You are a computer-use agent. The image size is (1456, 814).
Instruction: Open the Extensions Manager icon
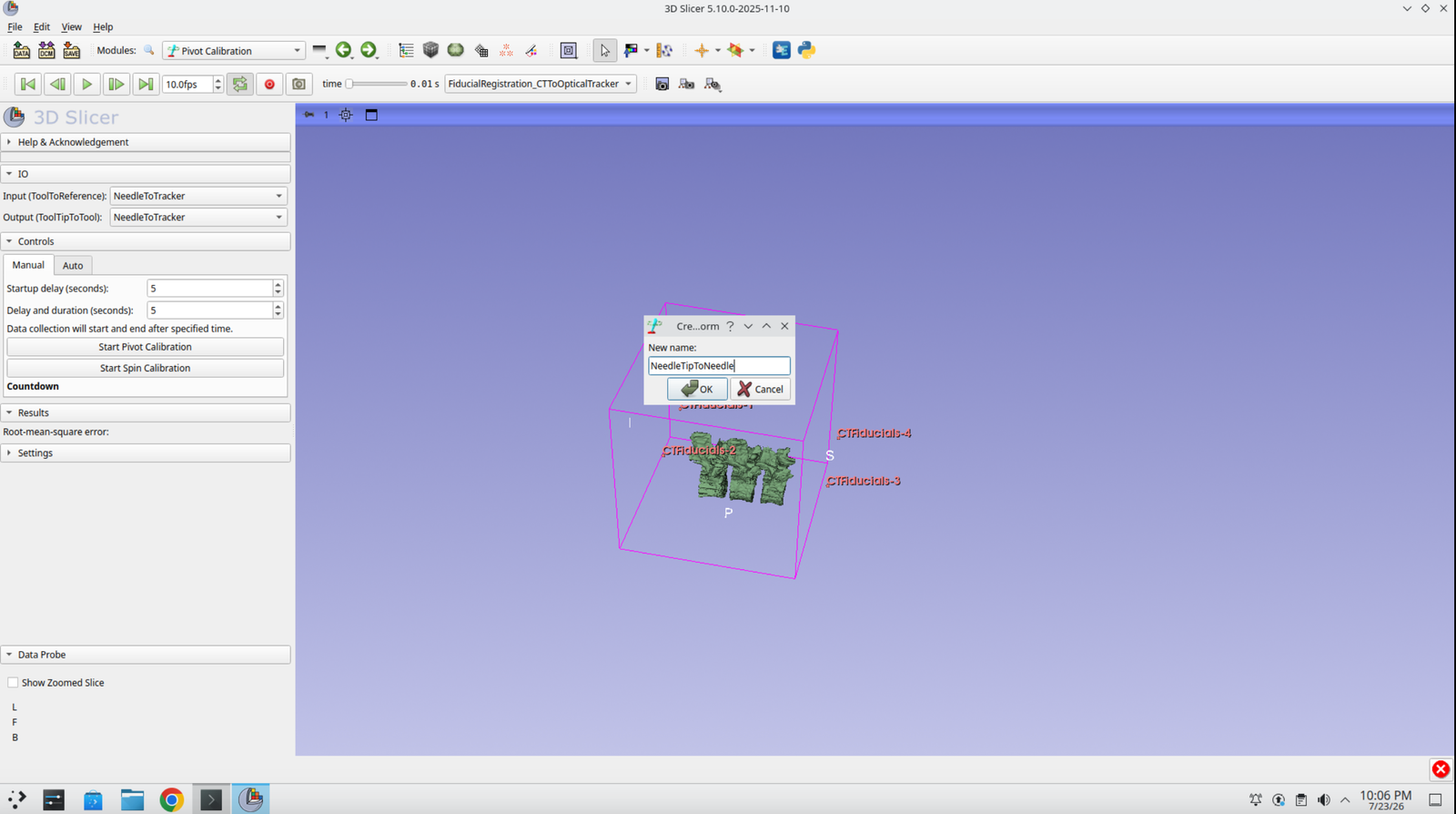coord(782,50)
